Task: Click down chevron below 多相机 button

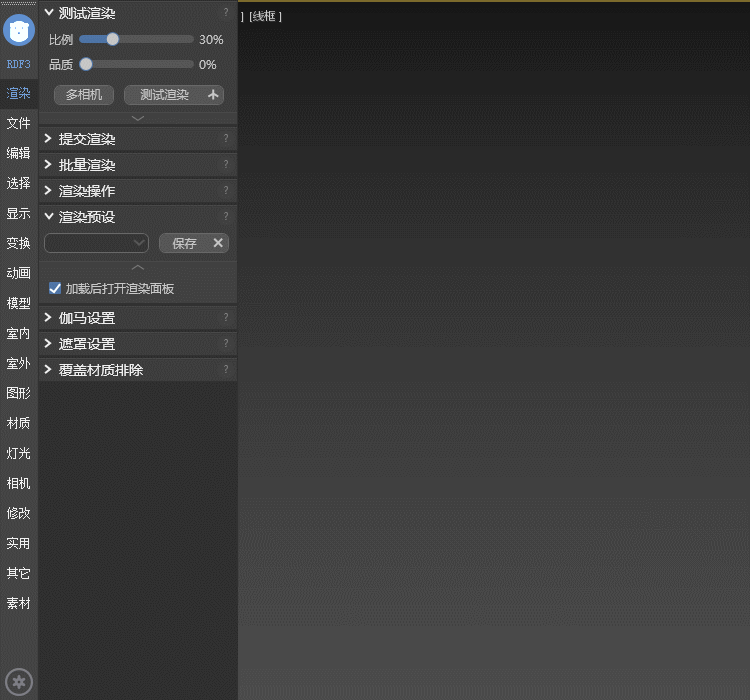Action: click(138, 118)
